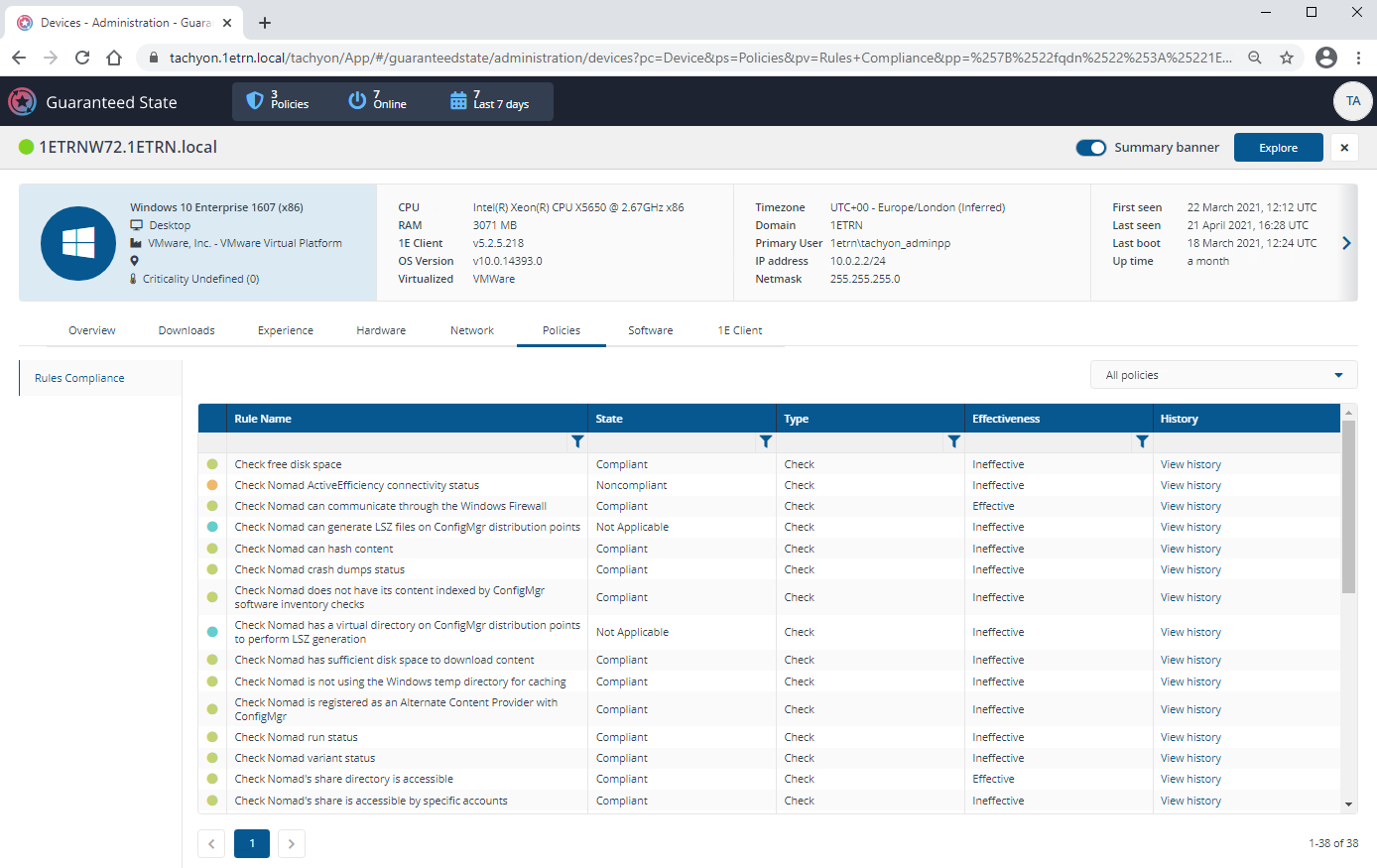
Task: Expand summary banner with right chevron
Action: coord(1346,243)
